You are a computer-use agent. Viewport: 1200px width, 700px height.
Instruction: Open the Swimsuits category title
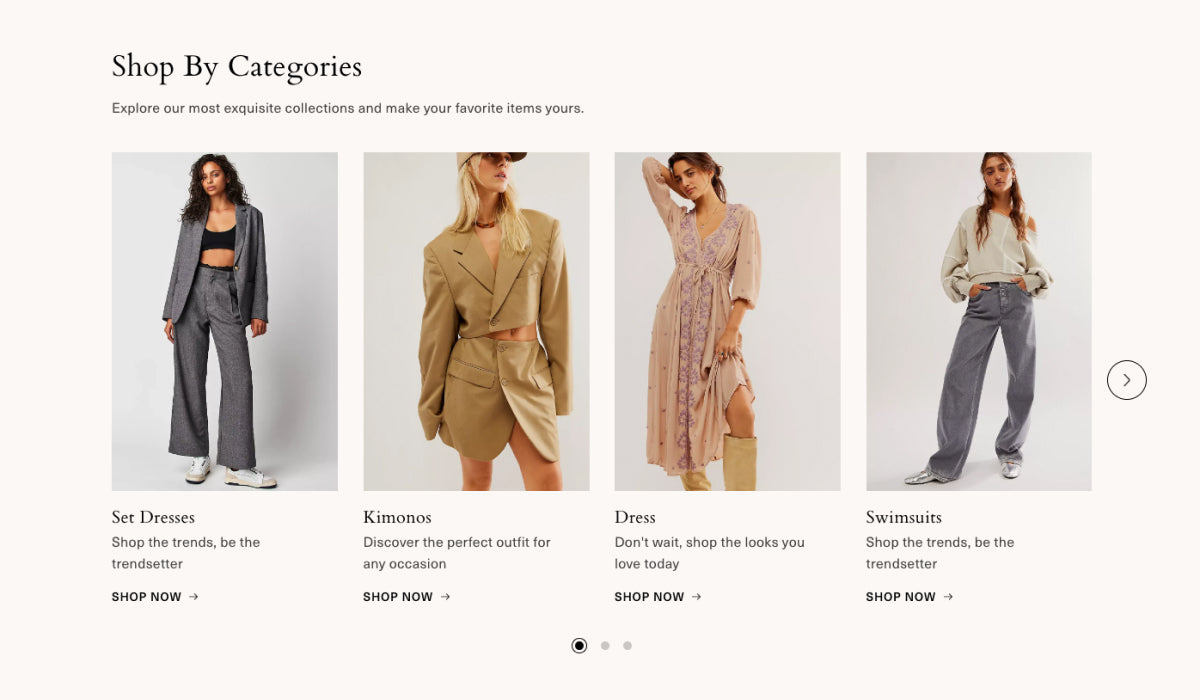(904, 517)
